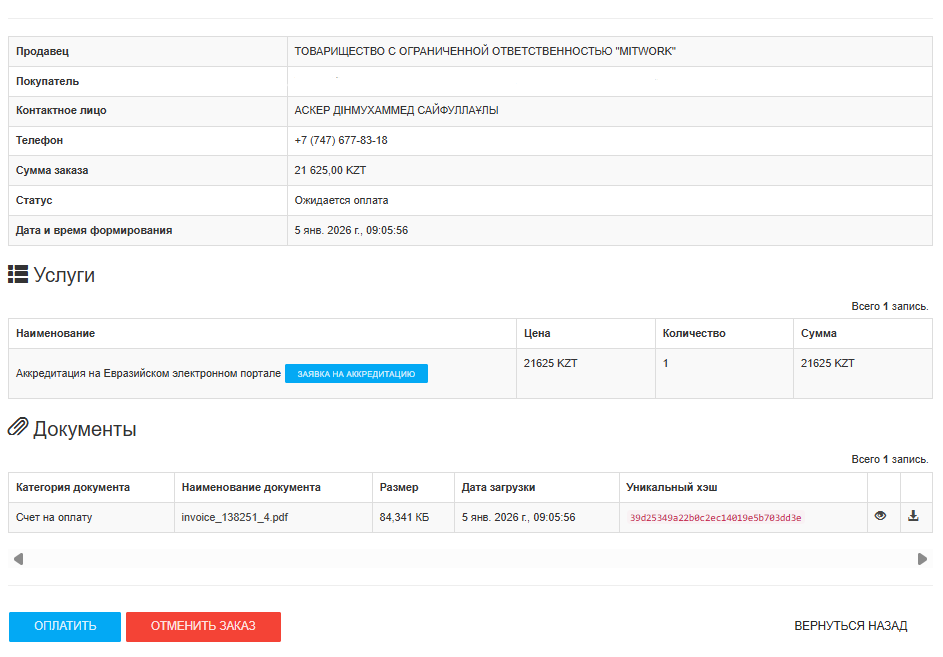This screenshot has height=657, width=943.
Task: Click the Наименование column header in services
Action: [56, 333]
